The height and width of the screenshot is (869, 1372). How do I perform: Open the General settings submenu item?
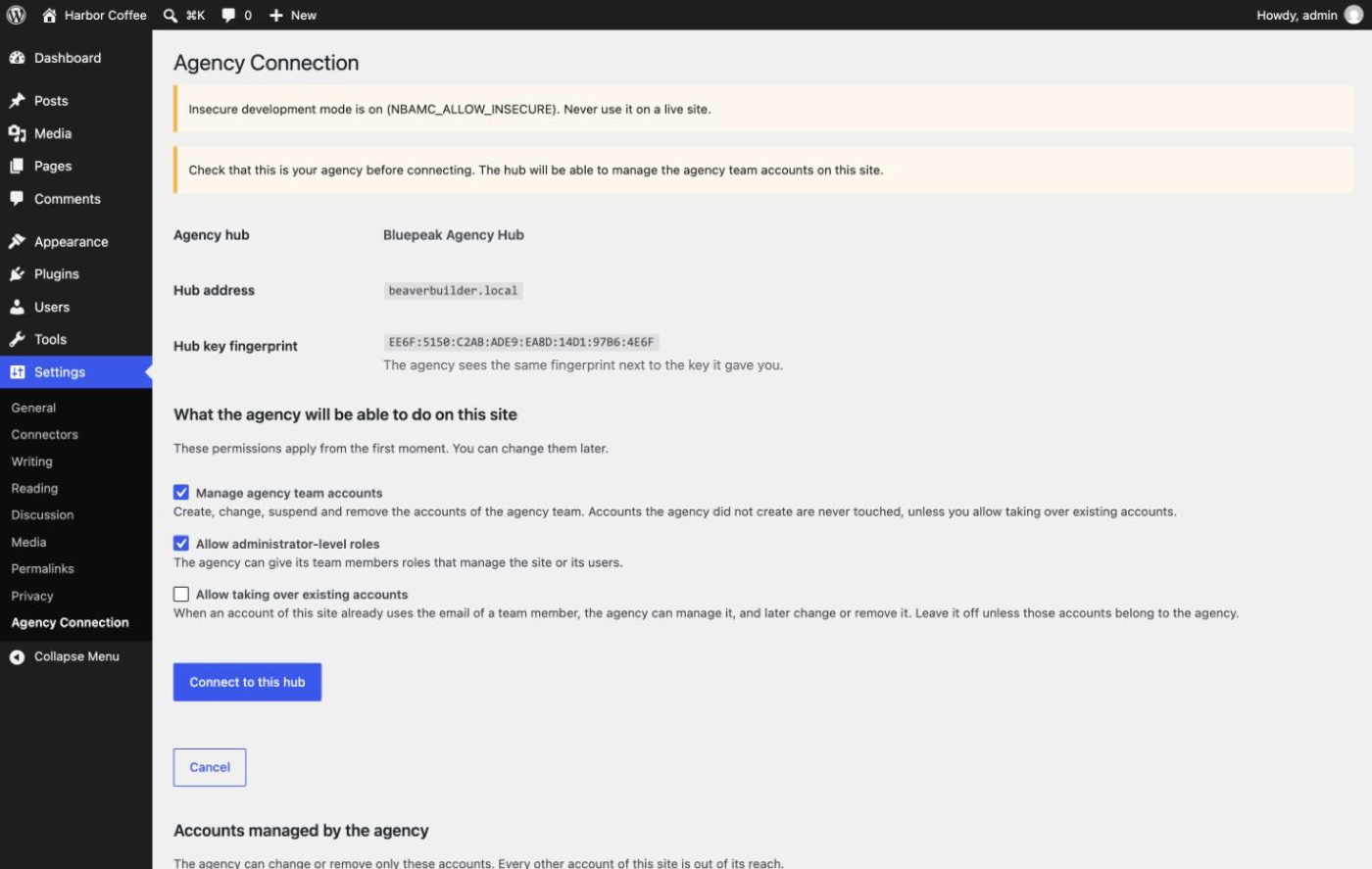33,408
